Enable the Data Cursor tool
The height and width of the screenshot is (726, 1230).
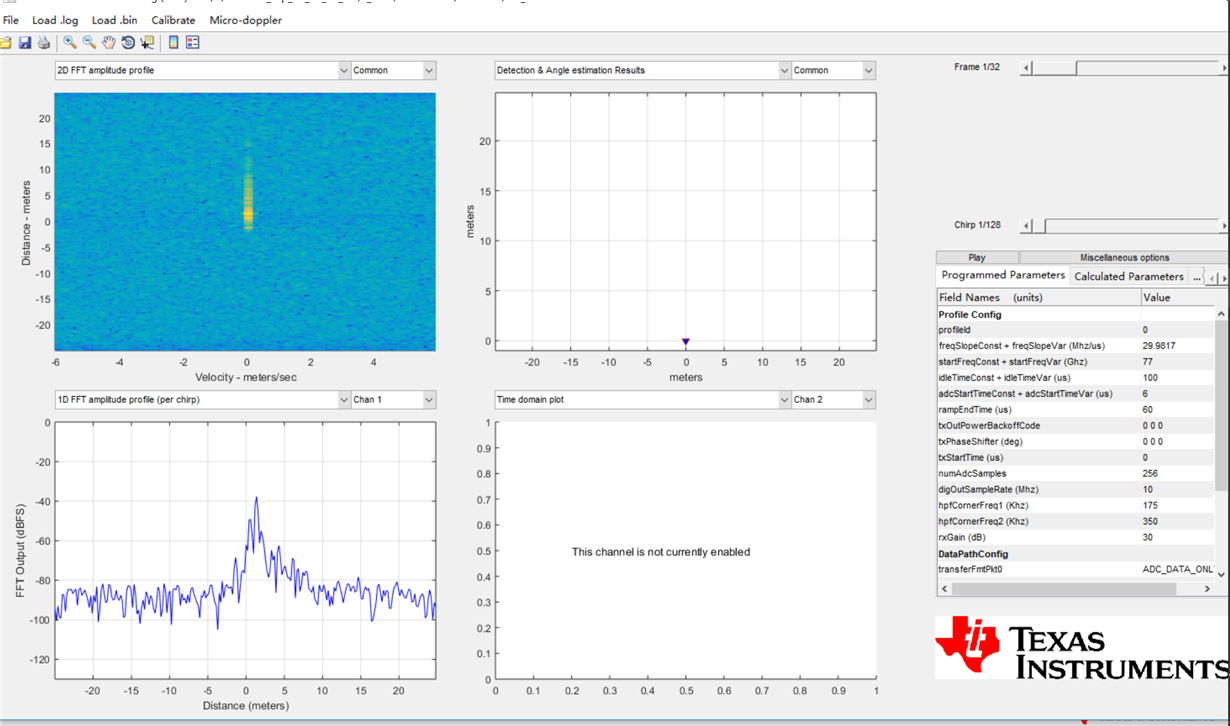[147, 43]
